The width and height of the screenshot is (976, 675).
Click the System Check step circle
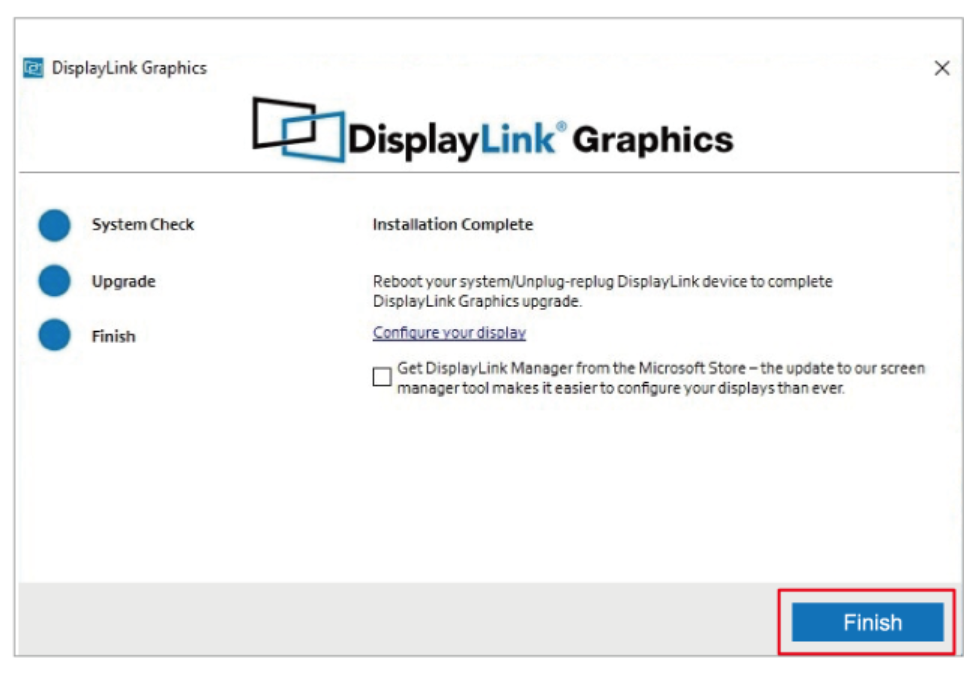coord(54,225)
